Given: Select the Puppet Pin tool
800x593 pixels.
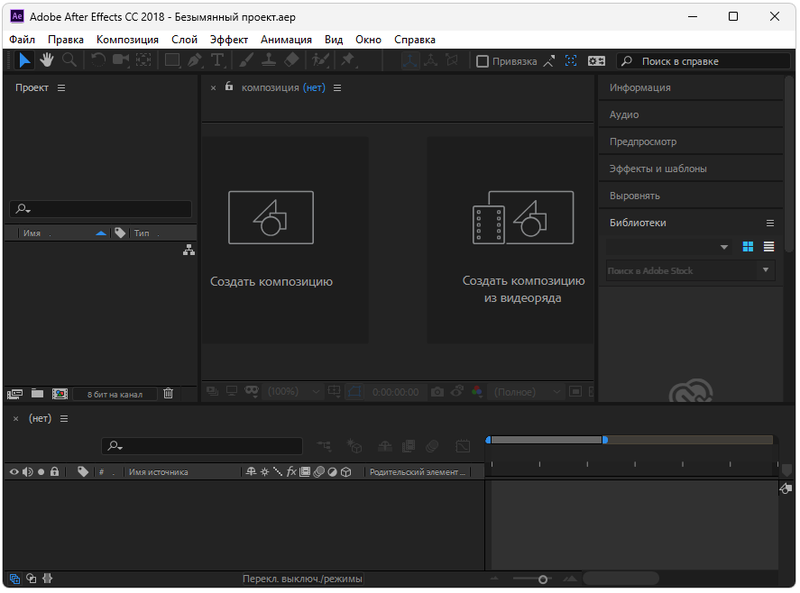Looking at the screenshot, I should 348,60.
